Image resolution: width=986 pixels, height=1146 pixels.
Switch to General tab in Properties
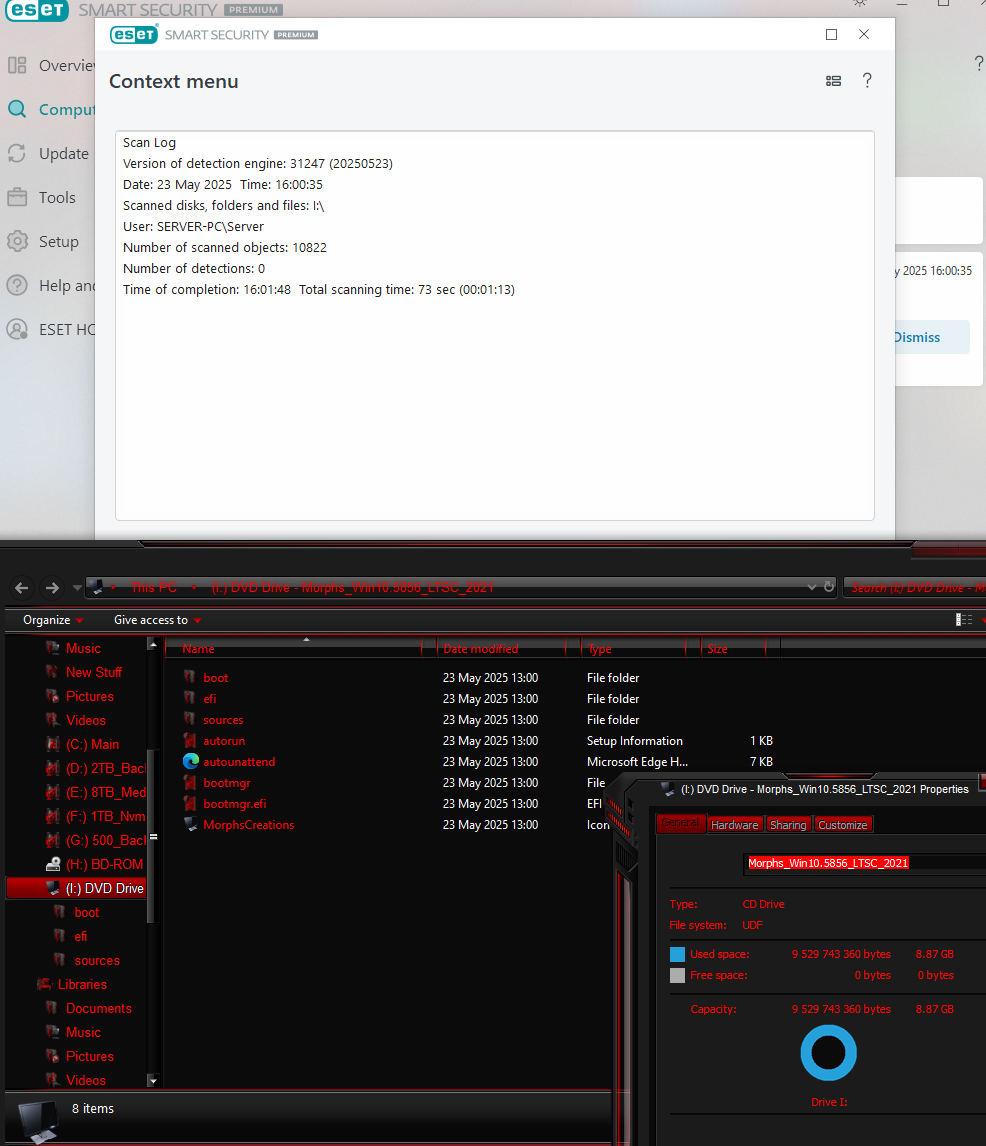680,823
